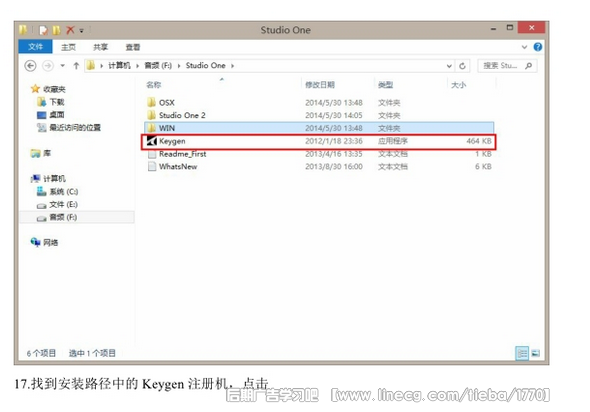Switch to large icons view layout
Screen dimensions: 590x412
pyautogui.click(x=536, y=353)
